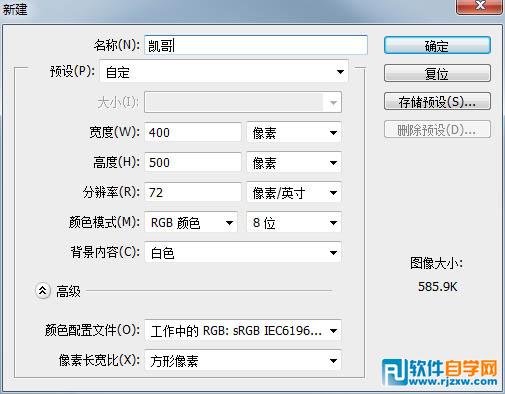Click the 名称 field containing 凯哥
This screenshot has width=505, height=394.
(x=256, y=45)
